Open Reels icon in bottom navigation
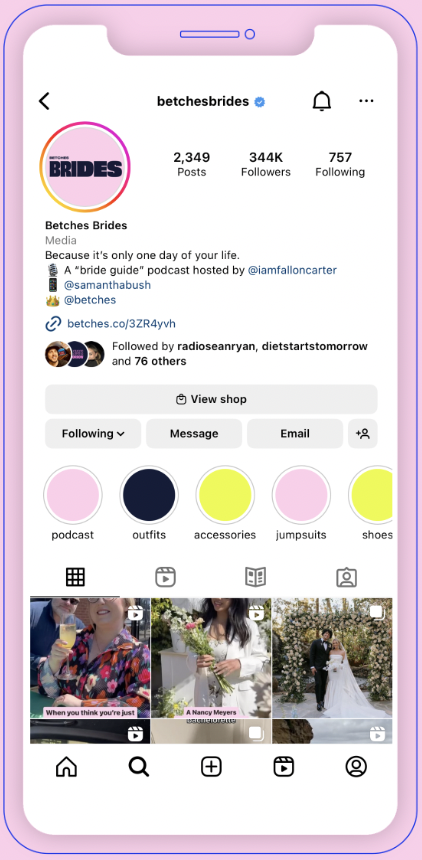Image resolution: width=422 pixels, height=860 pixels. 284,766
